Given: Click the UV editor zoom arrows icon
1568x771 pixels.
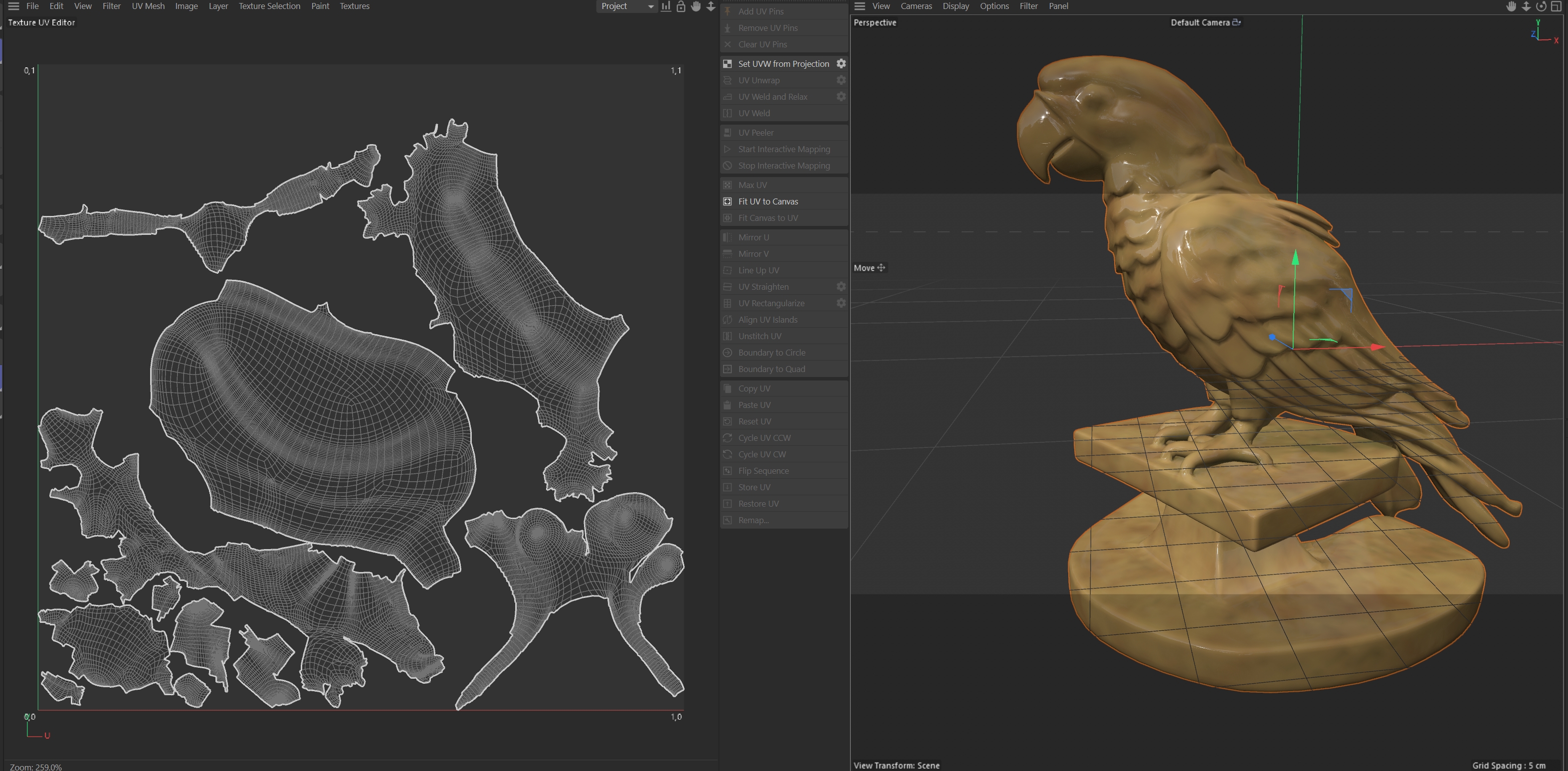Looking at the screenshot, I should pyautogui.click(x=710, y=6).
